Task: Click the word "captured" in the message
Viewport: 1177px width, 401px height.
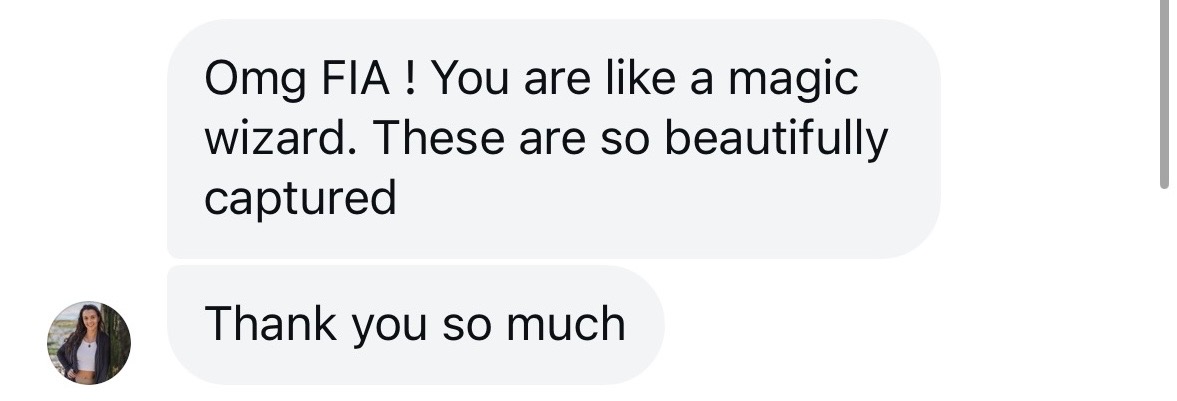Action: click(x=300, y=199)
